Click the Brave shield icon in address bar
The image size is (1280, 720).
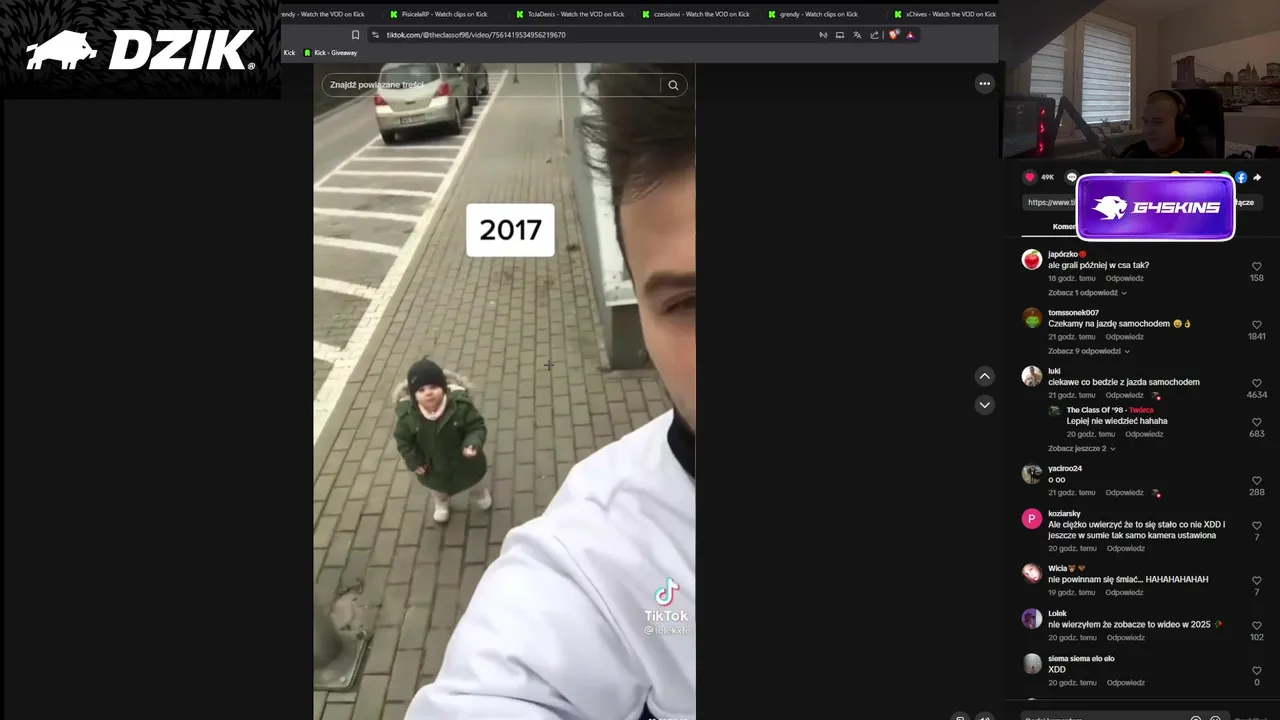894,35
